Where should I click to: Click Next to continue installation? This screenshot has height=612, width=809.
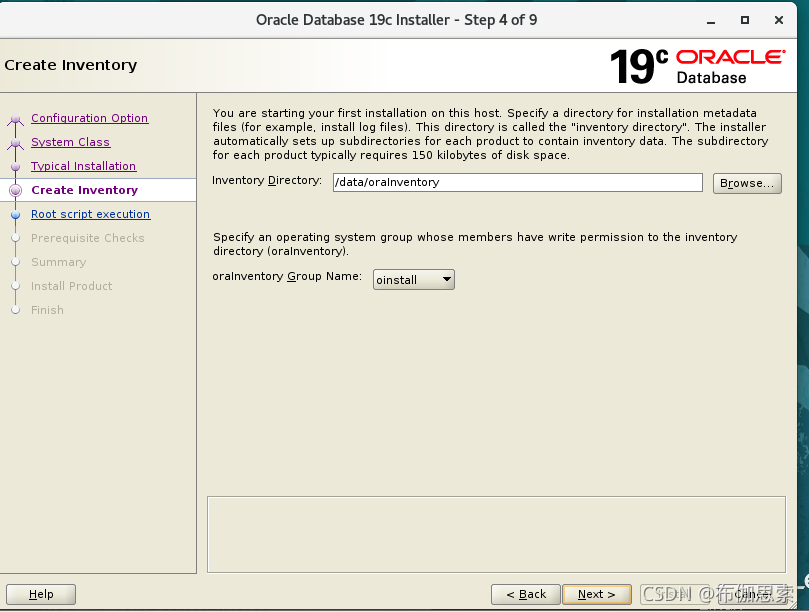click(x=596, y=594)
